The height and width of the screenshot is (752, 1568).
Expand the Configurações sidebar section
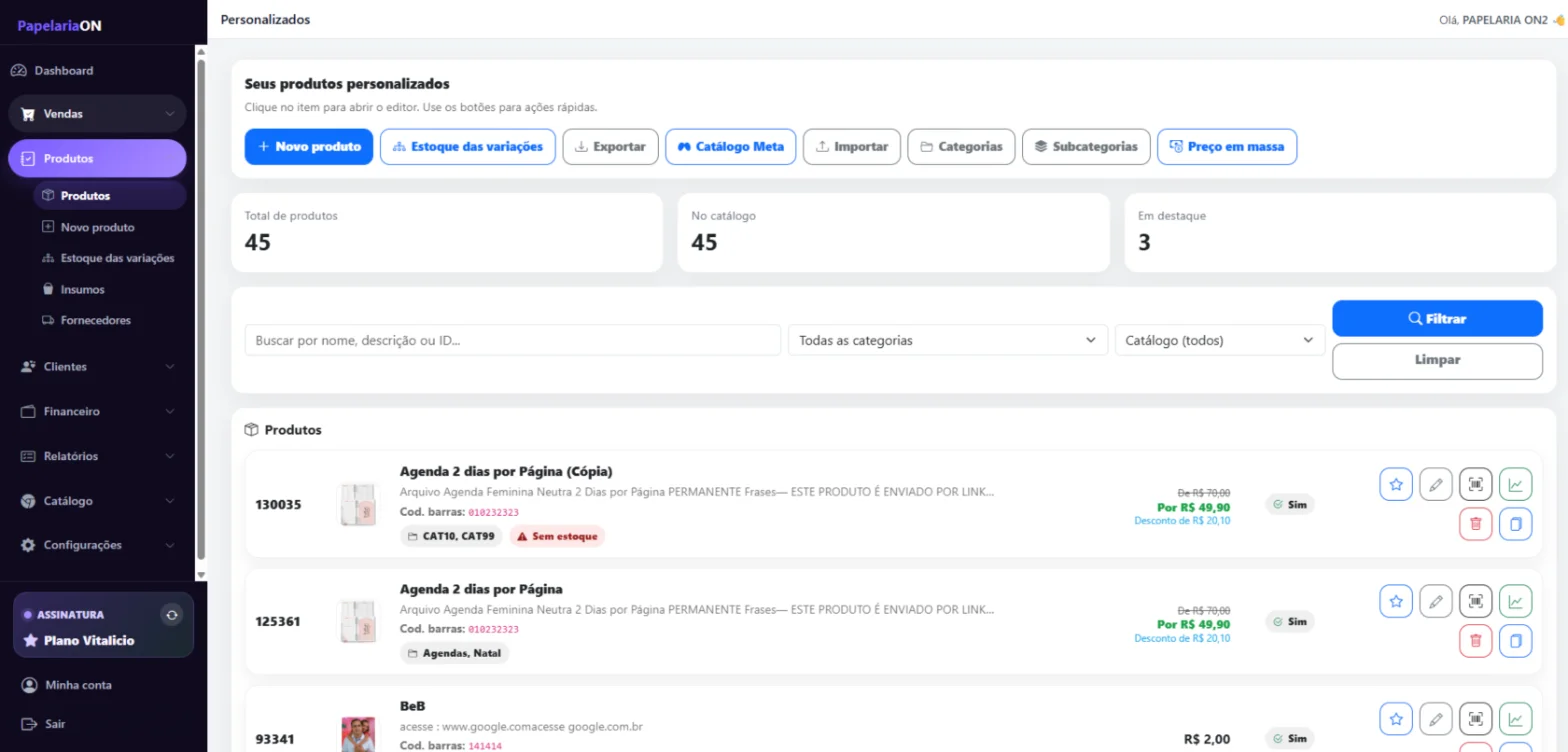[97, 545]
